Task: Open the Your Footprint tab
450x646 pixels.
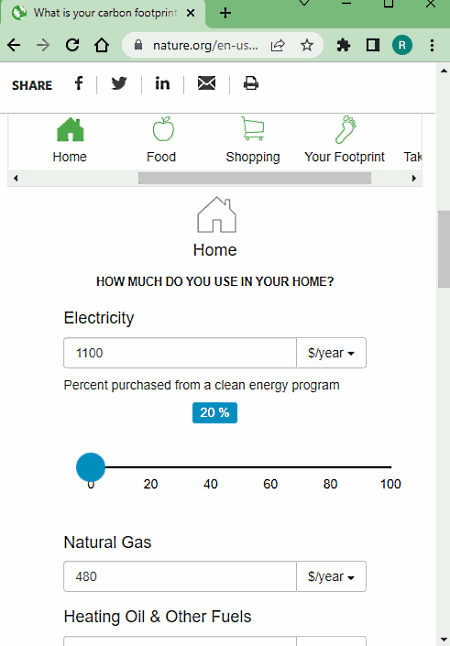Action: (345, 140)
